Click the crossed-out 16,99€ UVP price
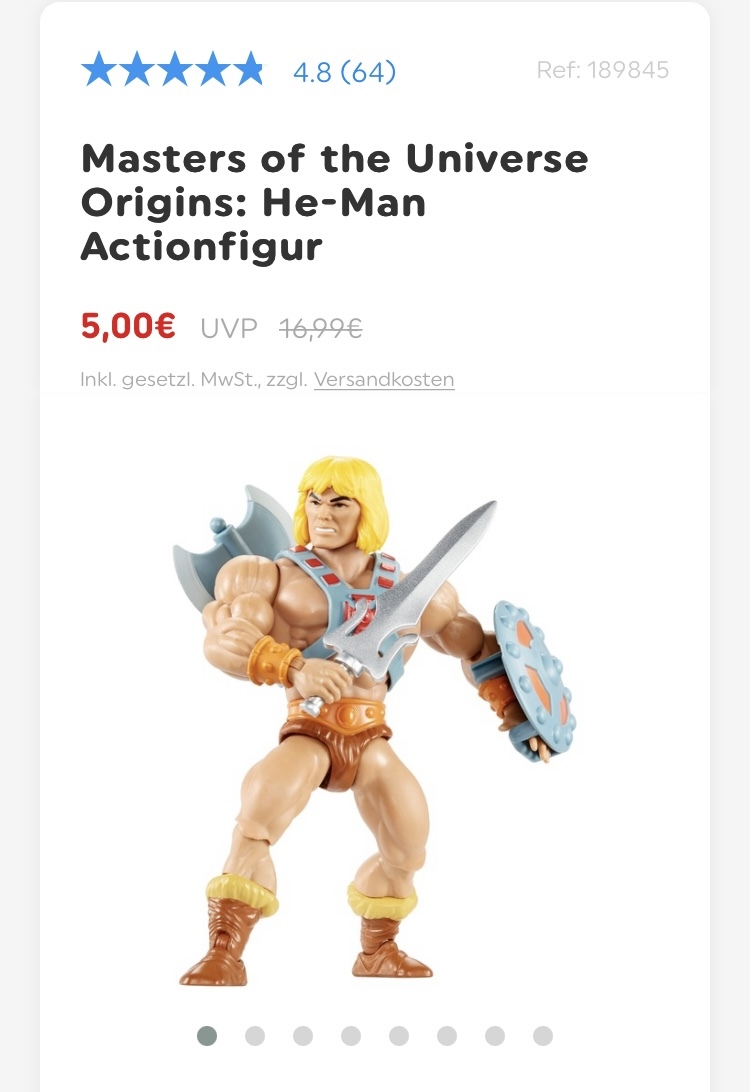The height and width of the screenshot is (1092, 750). 320,327
